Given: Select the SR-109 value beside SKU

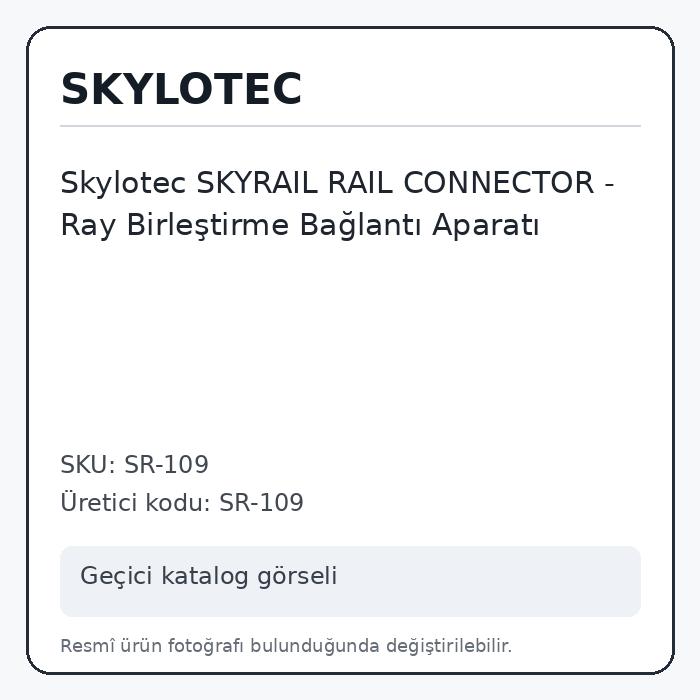Looking at the screenshot, I should (x=166, y=464).
